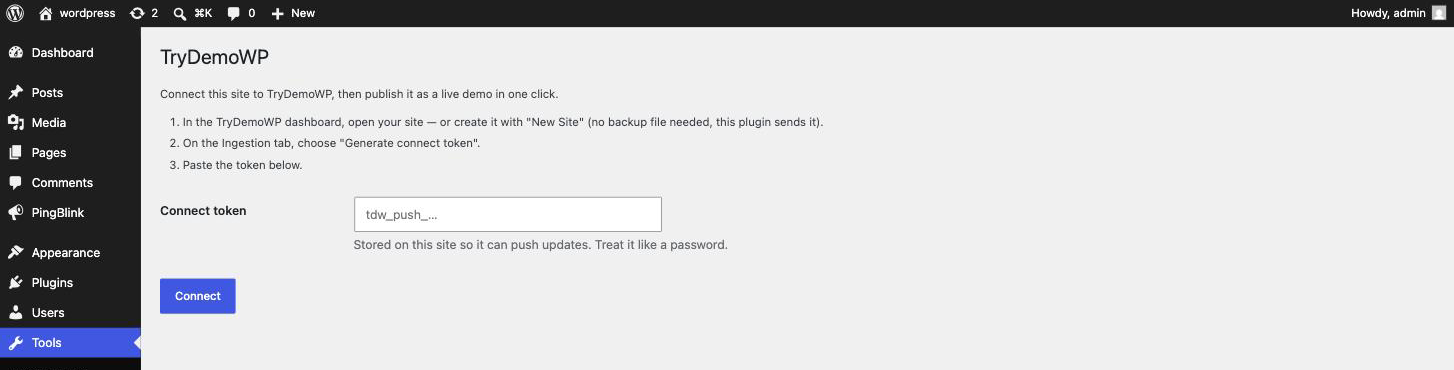Open the wordpress site home icon
Screen dimensions: 1454x370
(46, 13)
